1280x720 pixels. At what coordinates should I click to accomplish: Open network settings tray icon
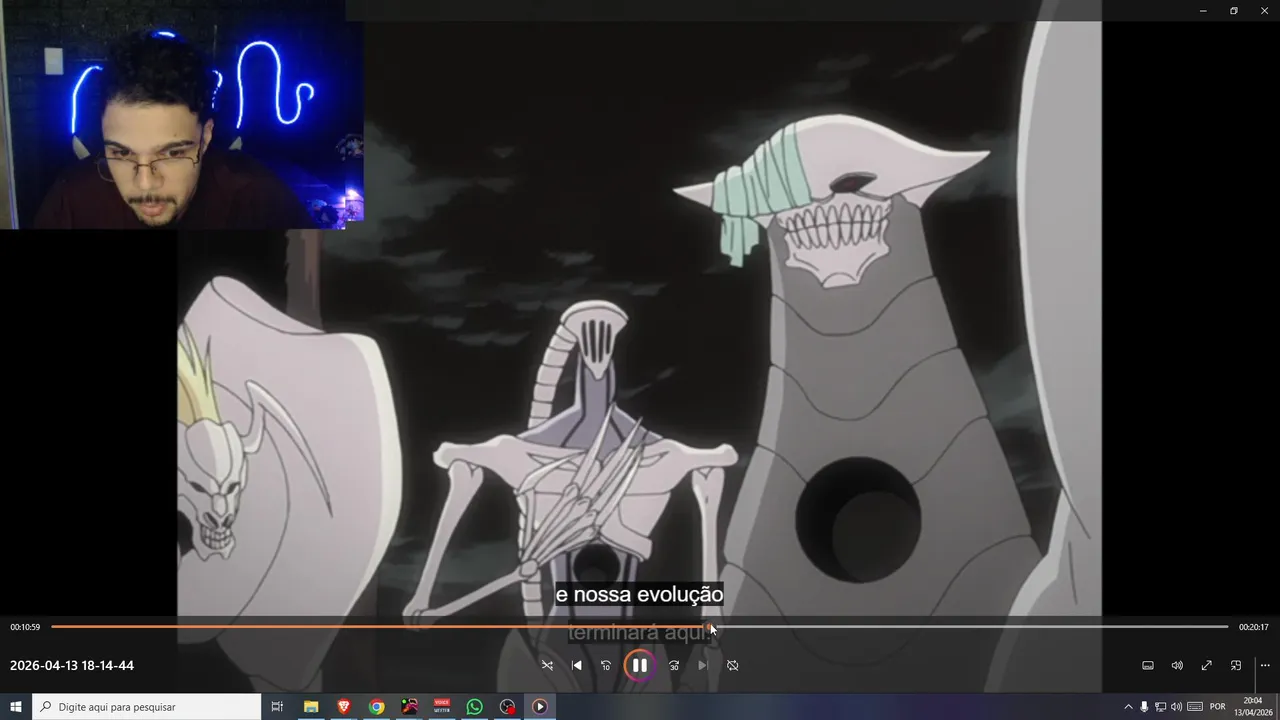click(1160, 707)
